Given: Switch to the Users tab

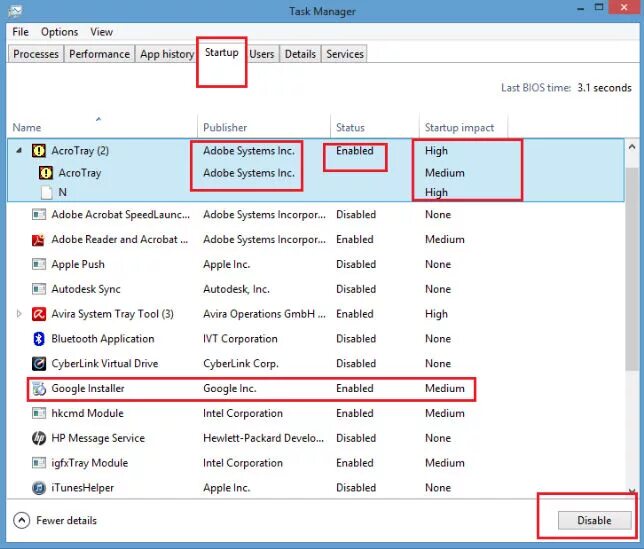Looking at the screenshot, I should click(262, 54).
